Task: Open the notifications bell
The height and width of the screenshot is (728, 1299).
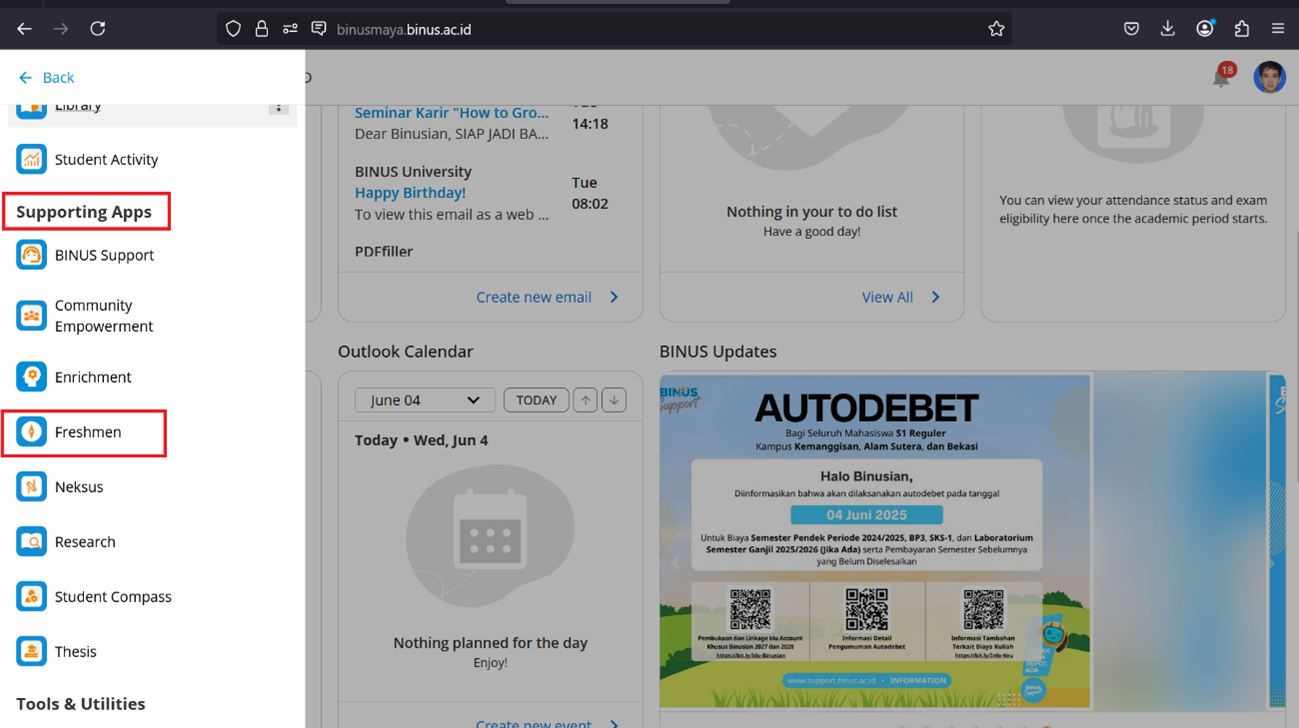Action: tap(1222, 77)
